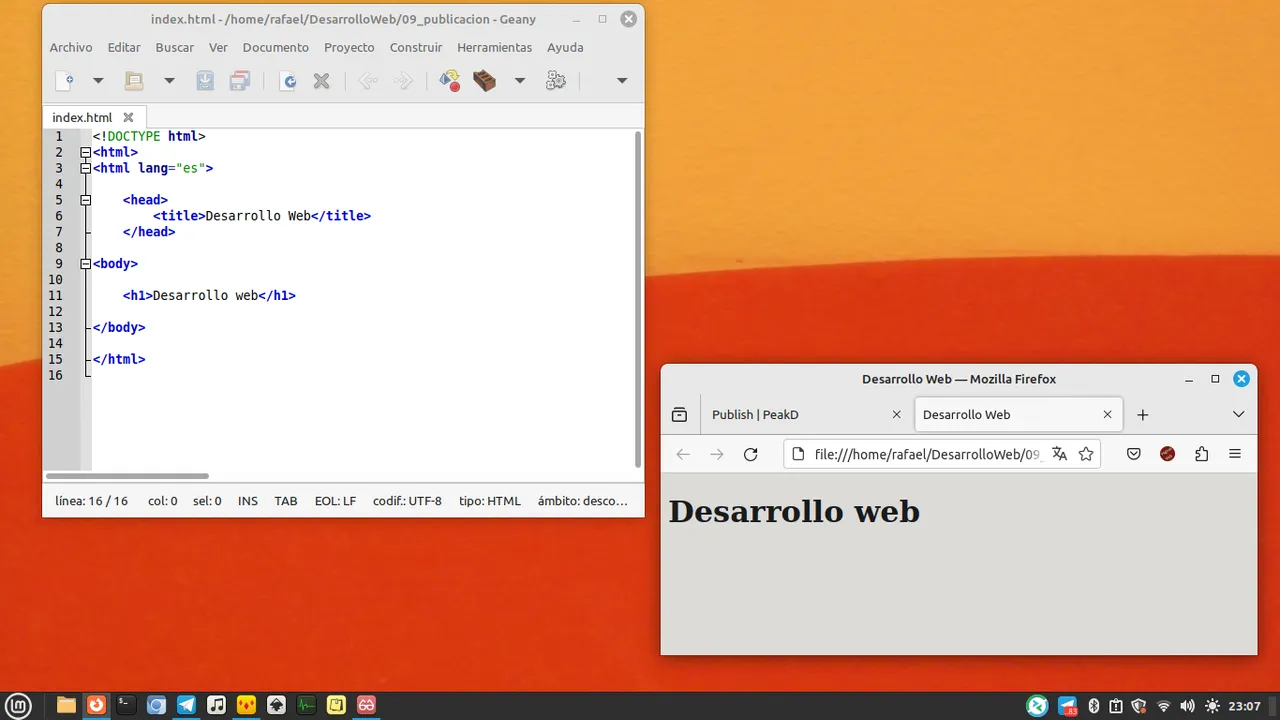Reload the page in Firefox
The image size is (1280, 720).
point(750,454)
